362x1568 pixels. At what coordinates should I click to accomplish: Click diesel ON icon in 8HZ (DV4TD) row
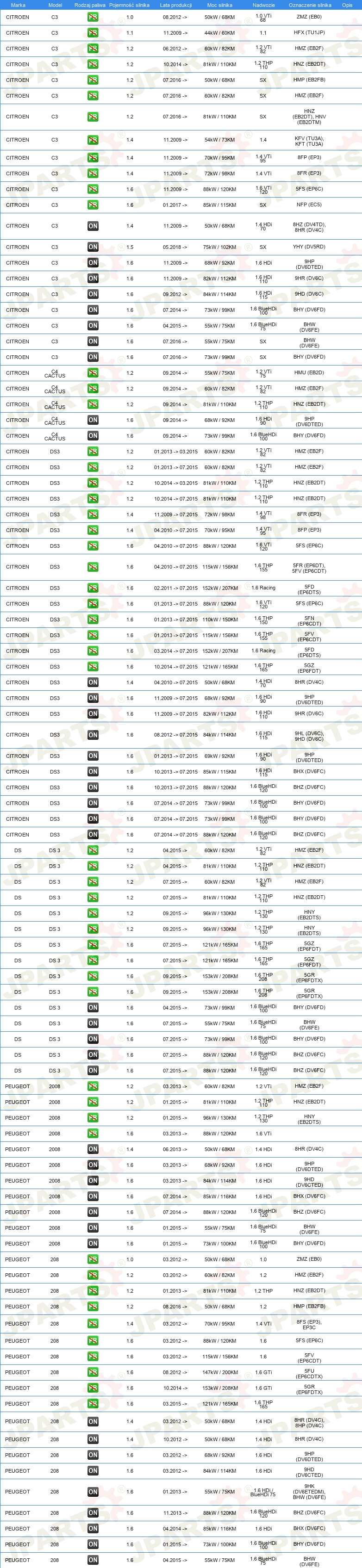coord(93,226)
